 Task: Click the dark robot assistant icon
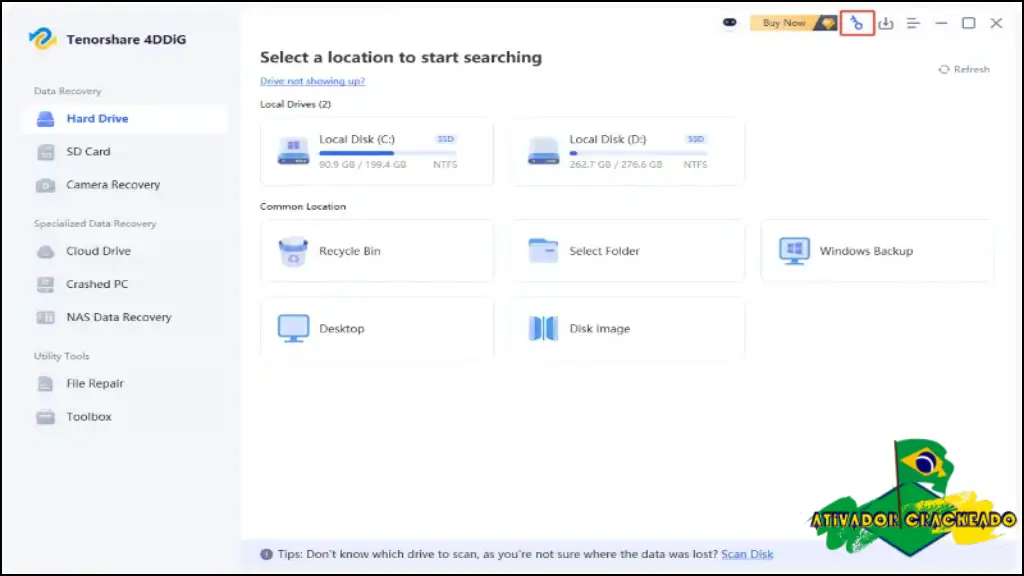[729, 23]
